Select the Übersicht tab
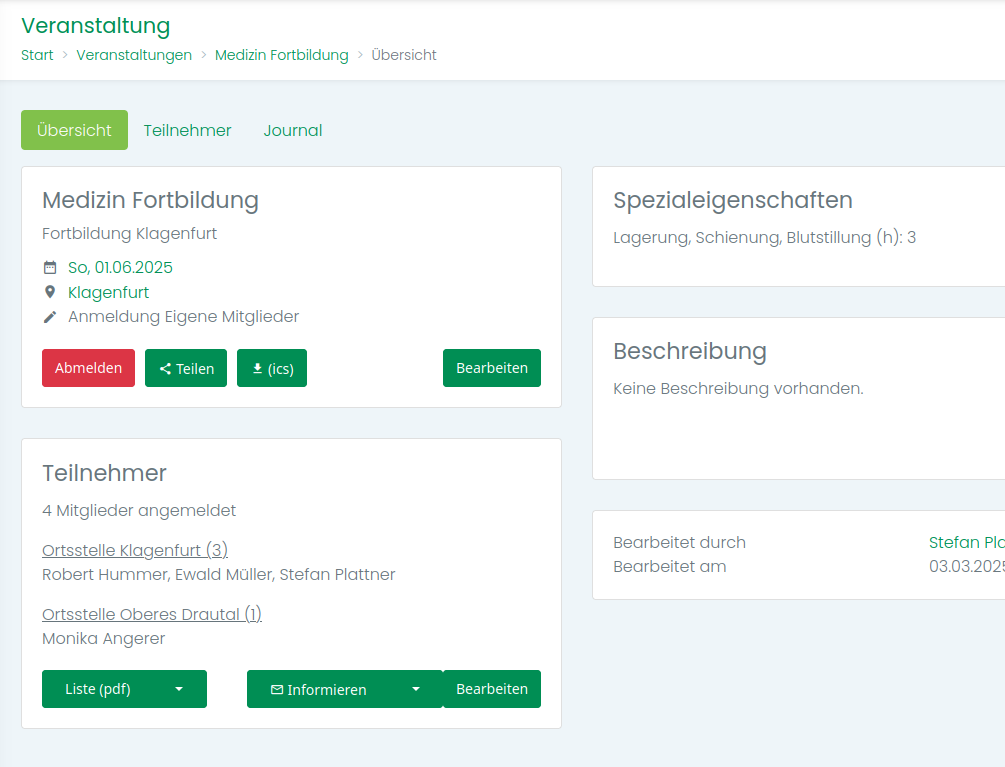This screenshot has width=1005, height=767. pyautogui.click(x=74, y=130)
